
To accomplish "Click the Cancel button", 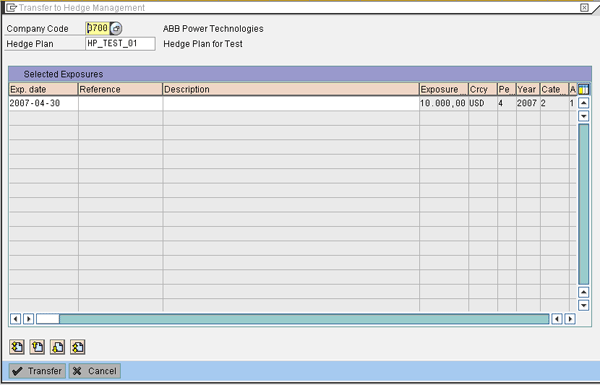I will [95, 371].
